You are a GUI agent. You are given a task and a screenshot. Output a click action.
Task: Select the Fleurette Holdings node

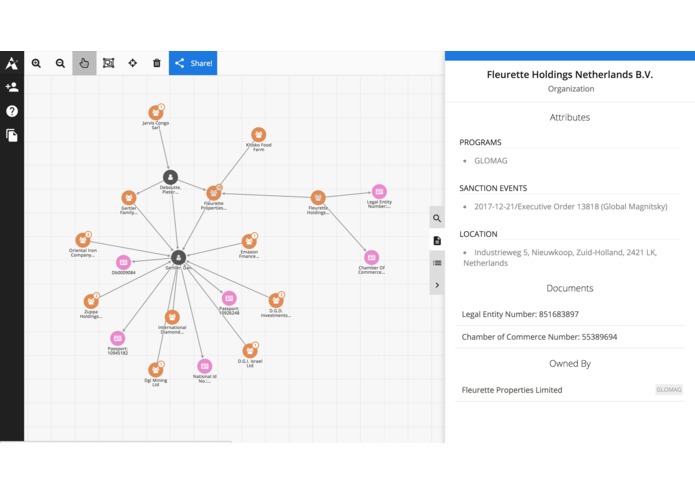pos(318,198)
